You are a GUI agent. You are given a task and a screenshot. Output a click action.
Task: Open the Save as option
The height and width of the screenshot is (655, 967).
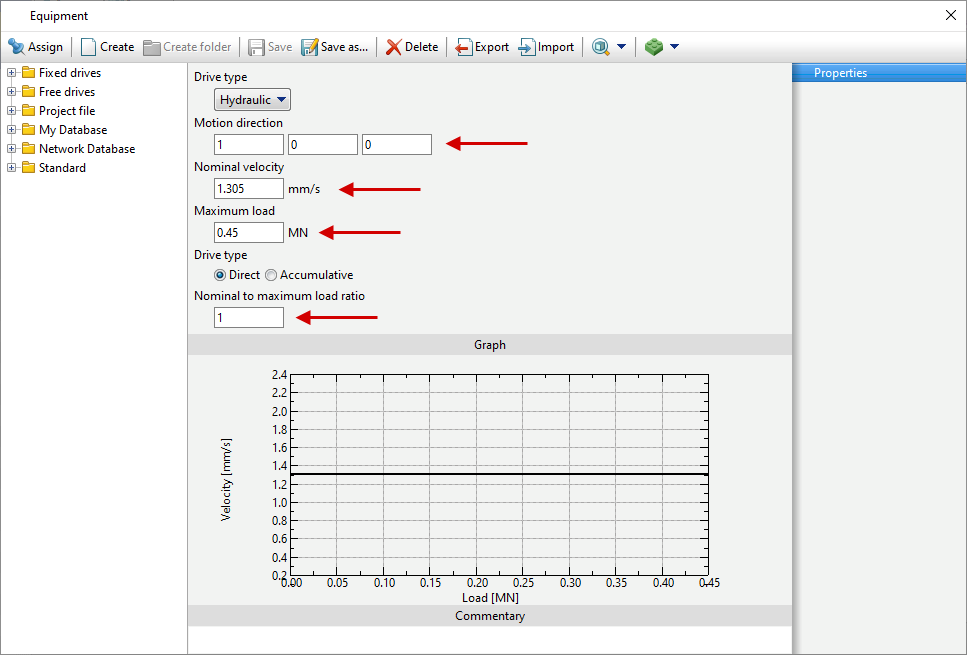click(x=334, y=47)
